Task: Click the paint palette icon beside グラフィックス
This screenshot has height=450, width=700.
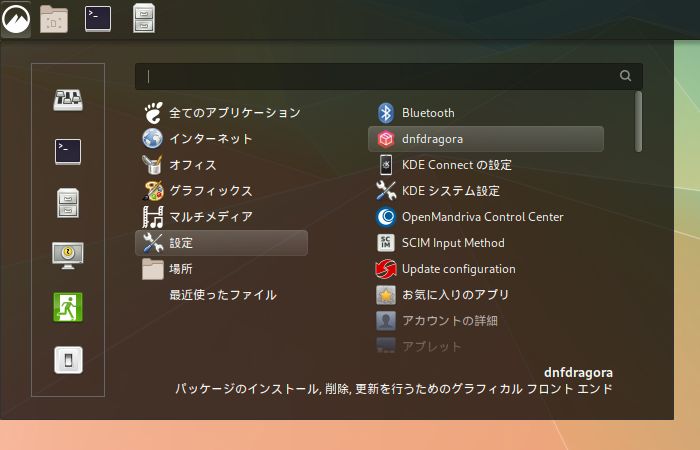Action: coord(153,191)
